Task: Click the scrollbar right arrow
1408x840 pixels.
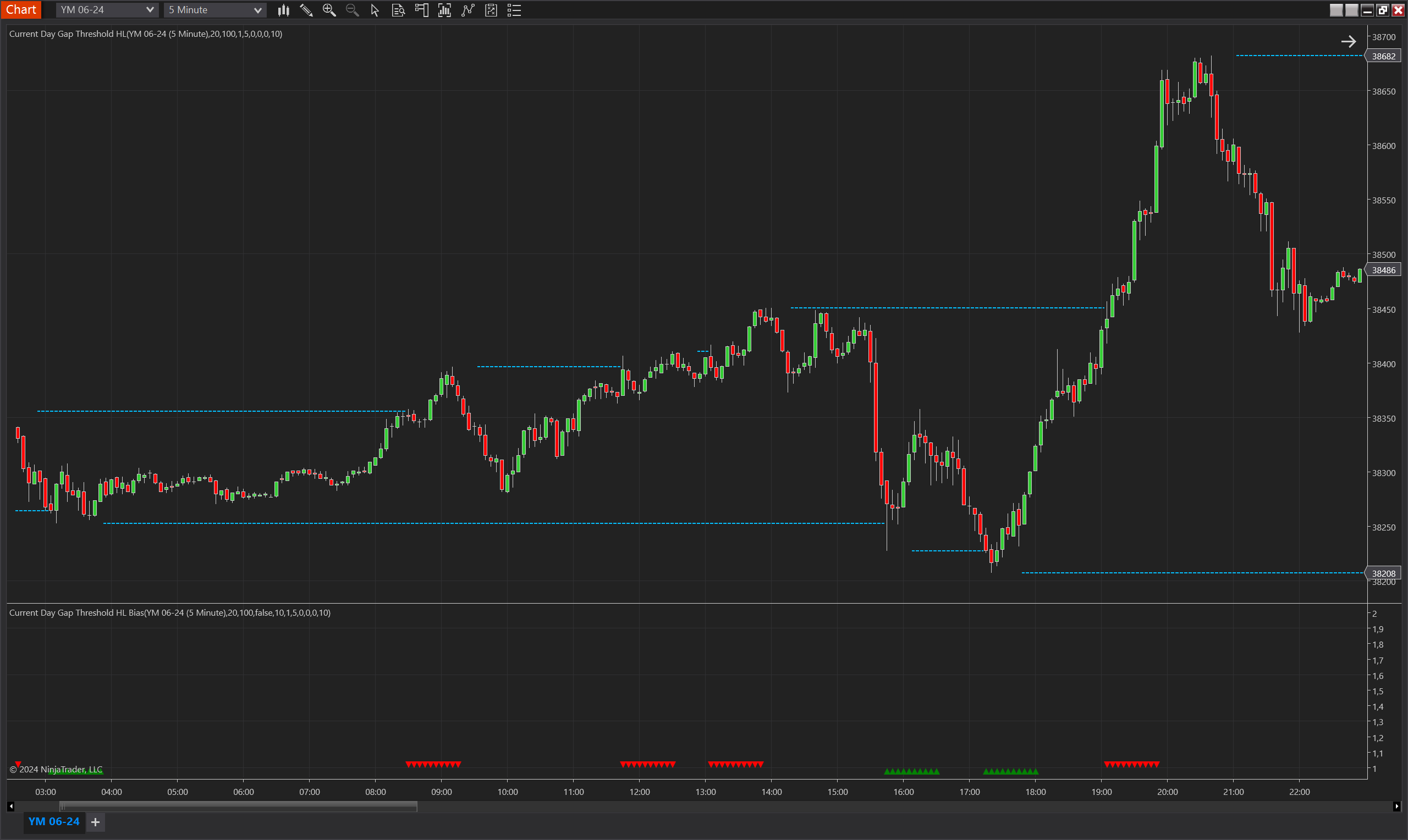Action: (x=1396, y=806)
